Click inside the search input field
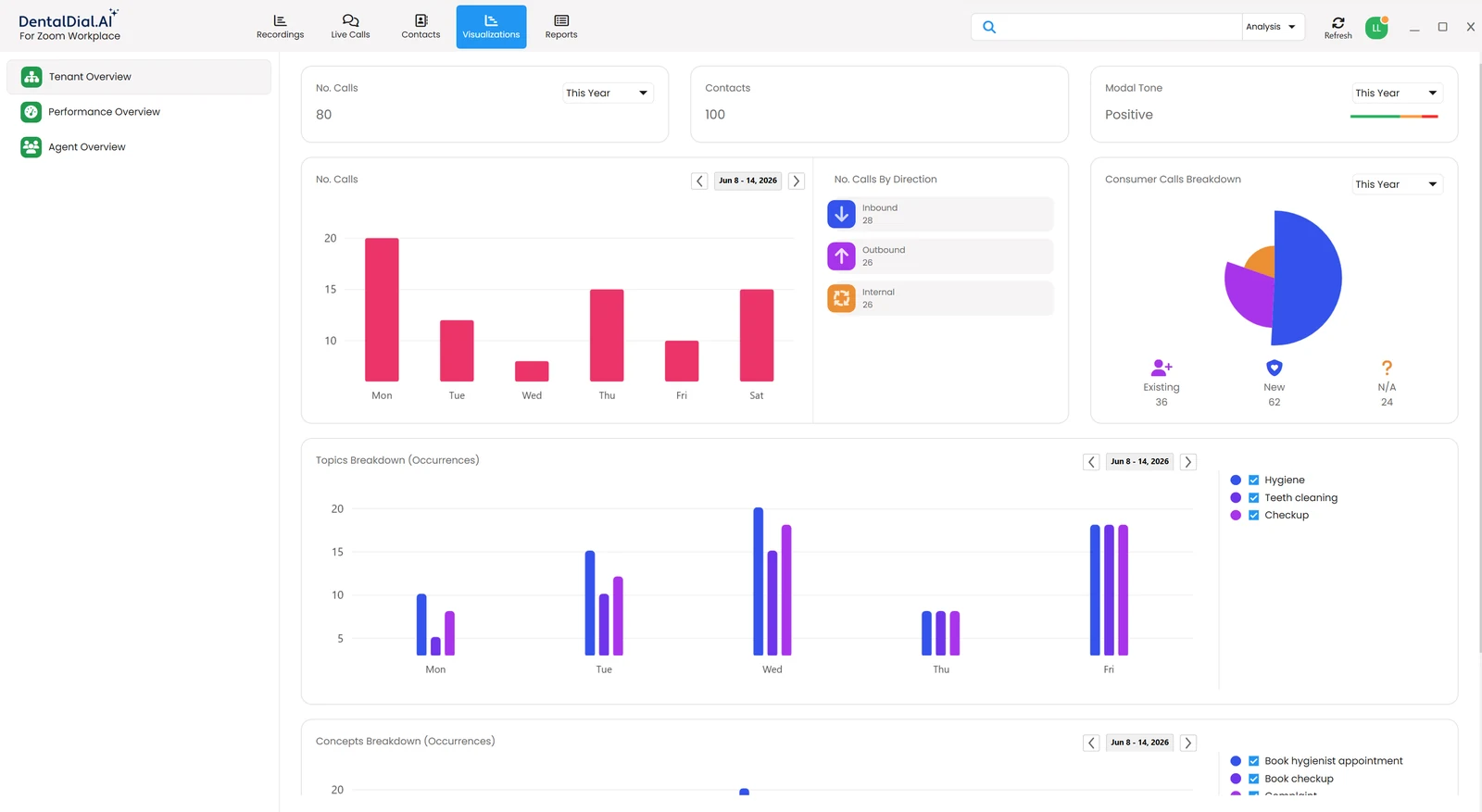This screenshot has width=1482, height=812. point(1121,27)
